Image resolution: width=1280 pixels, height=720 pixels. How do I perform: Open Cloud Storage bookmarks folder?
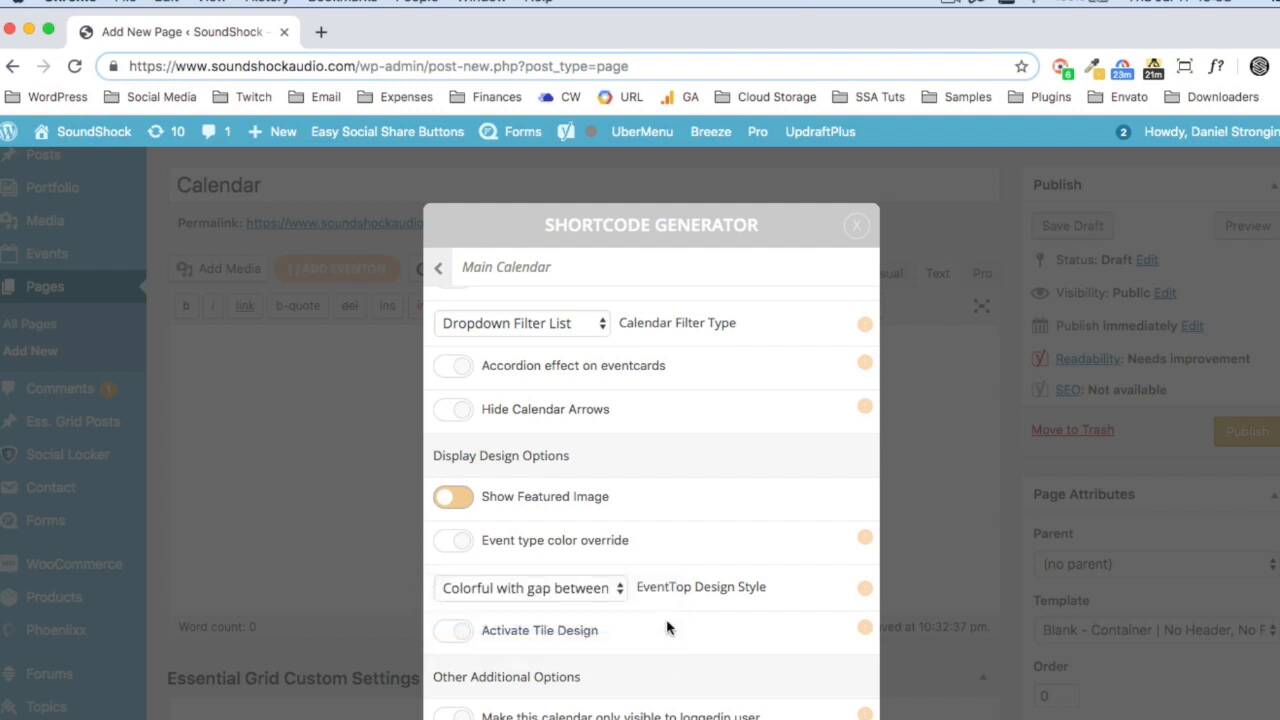[x=765, y=97]
